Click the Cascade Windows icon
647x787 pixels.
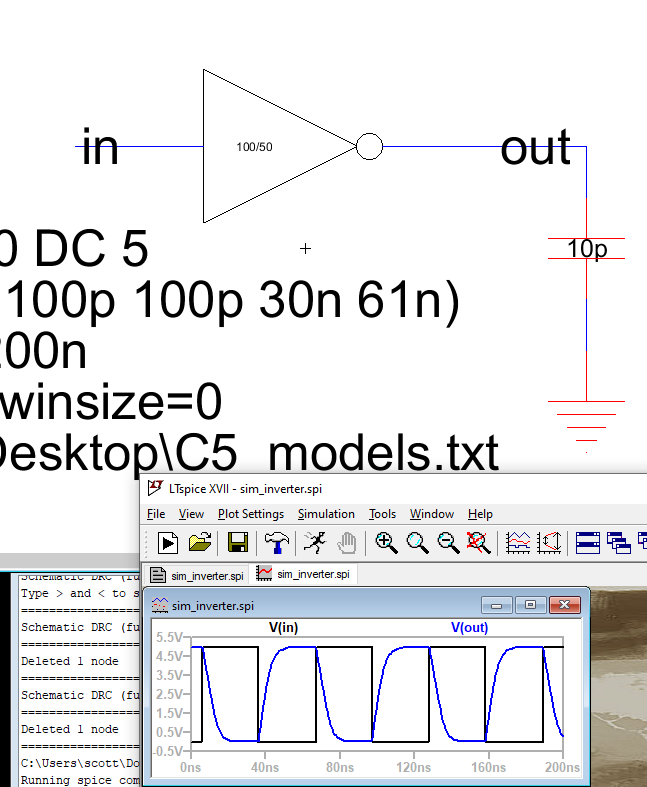point(618,542)
